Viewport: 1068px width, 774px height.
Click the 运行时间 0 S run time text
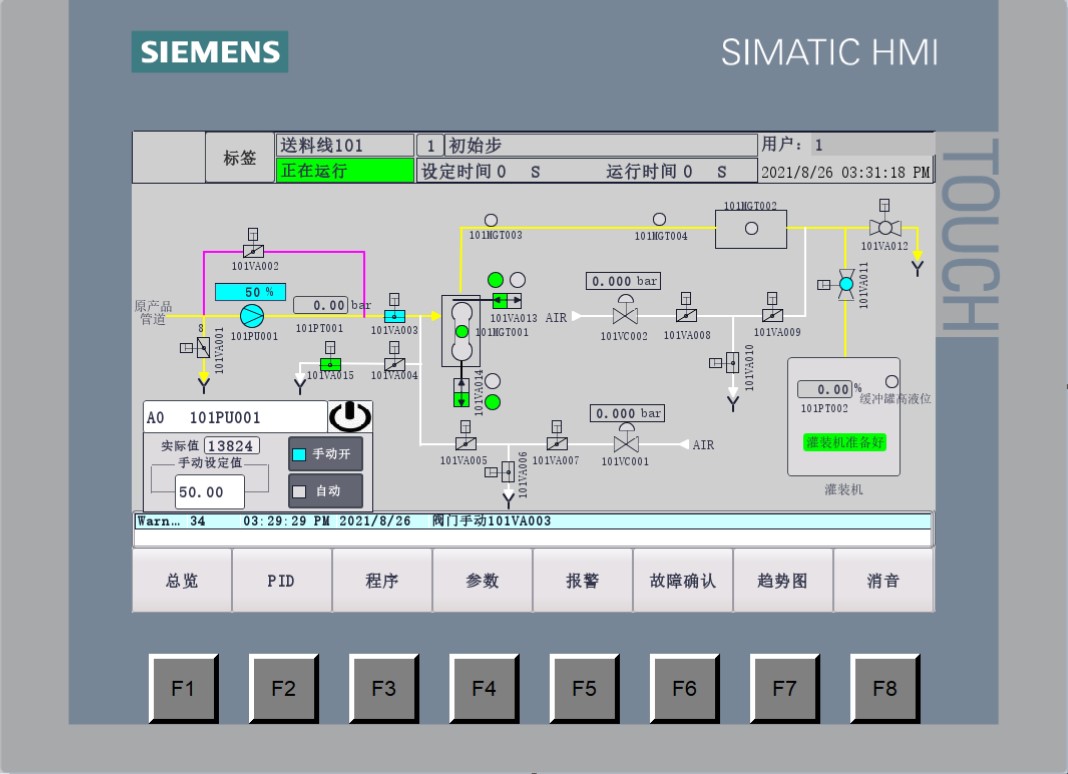coord(666,171)
